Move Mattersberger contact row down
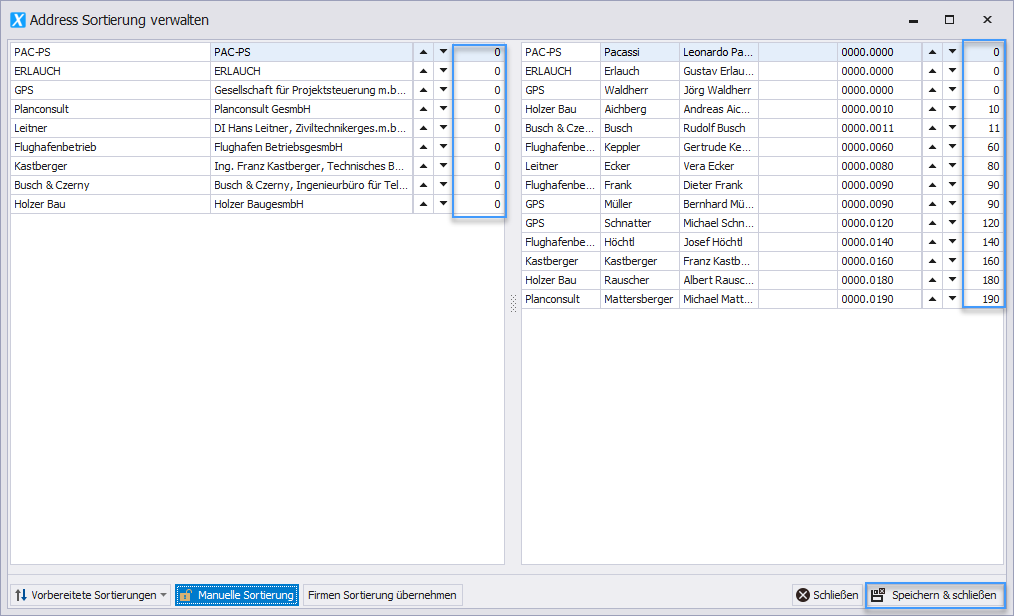Image resolution: width=1014 pixels, height=616 pixels. click(x=952, y=299)
